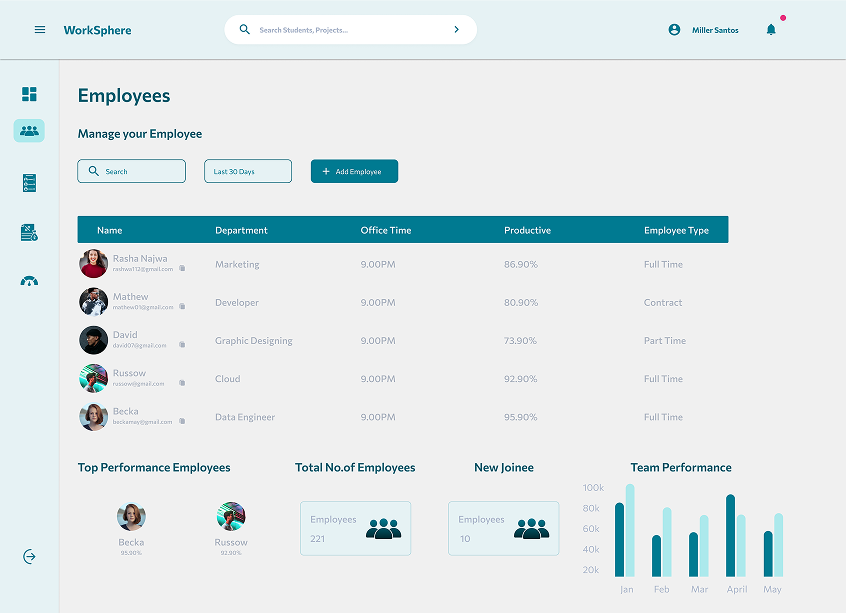This screenshot has height=613, width=846.
Task: Sort by the Productive column header
Action: click(527, 230)
